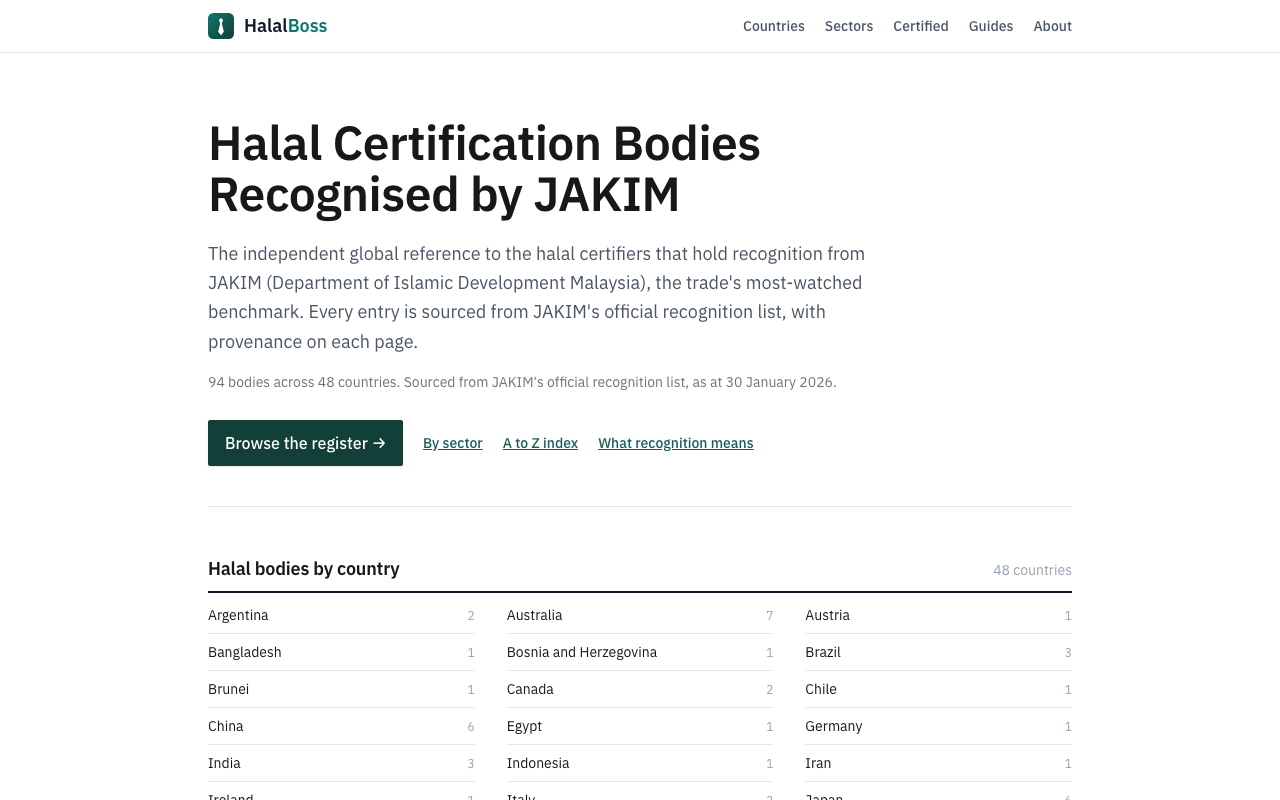Select India from the list
This screenshot has width=1280, height=800.
pyautogui.click(x=341, y=763)
